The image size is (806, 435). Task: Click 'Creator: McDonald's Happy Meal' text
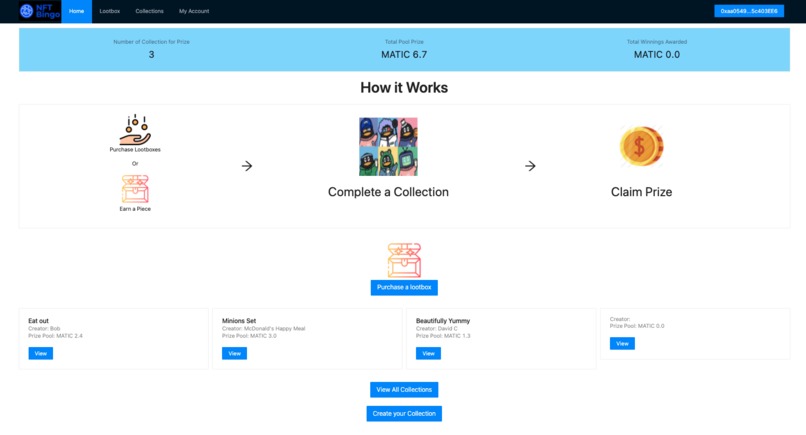coord(264,329)
